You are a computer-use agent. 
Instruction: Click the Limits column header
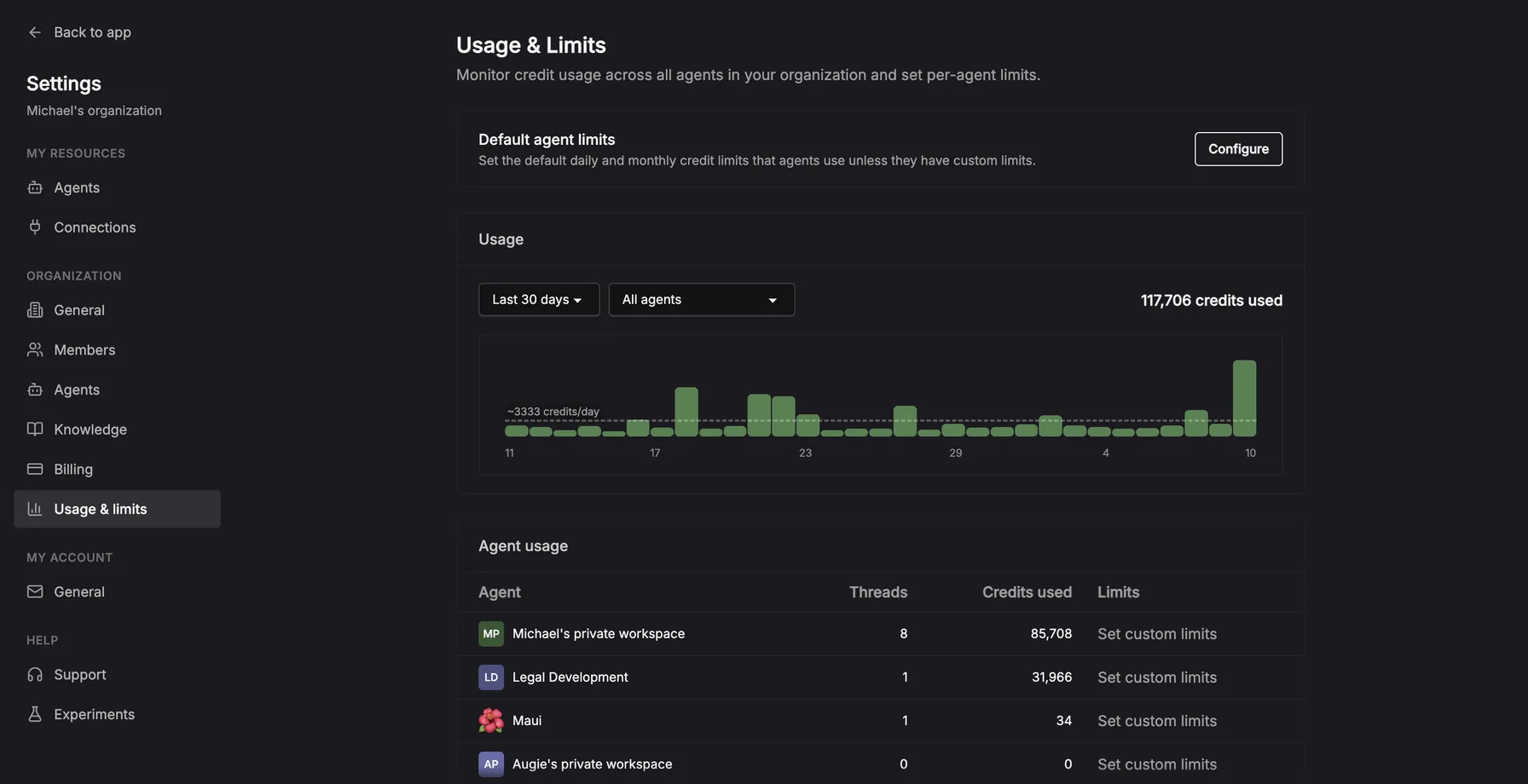[x=1119, y=592]
